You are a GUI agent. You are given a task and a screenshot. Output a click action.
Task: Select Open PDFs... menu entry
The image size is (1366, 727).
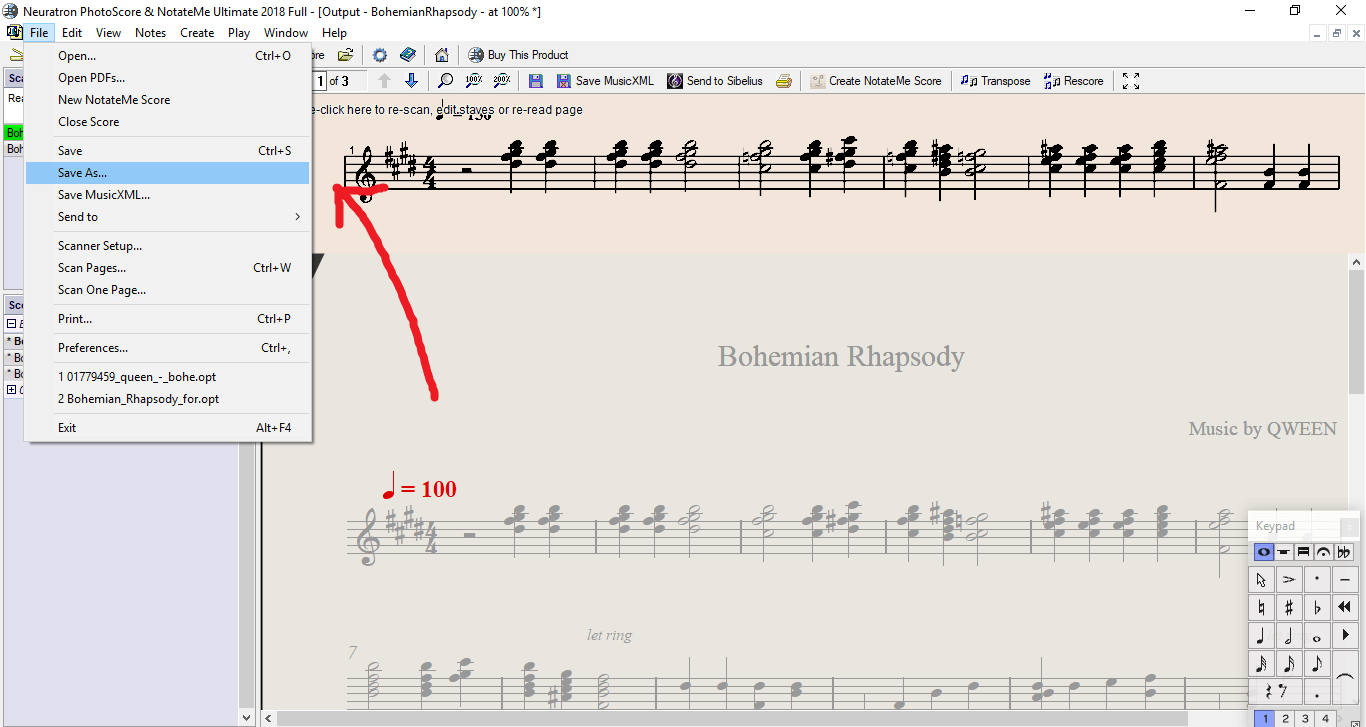click(168, 78)
